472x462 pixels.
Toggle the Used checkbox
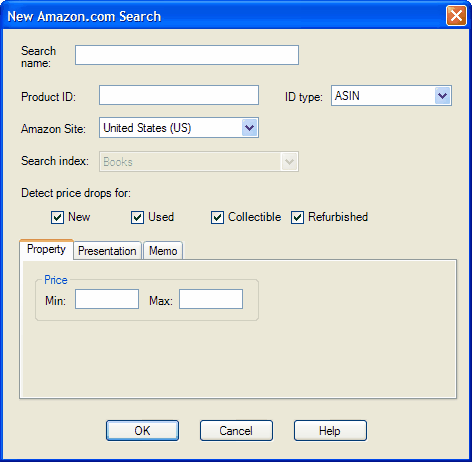coord(137,217)
